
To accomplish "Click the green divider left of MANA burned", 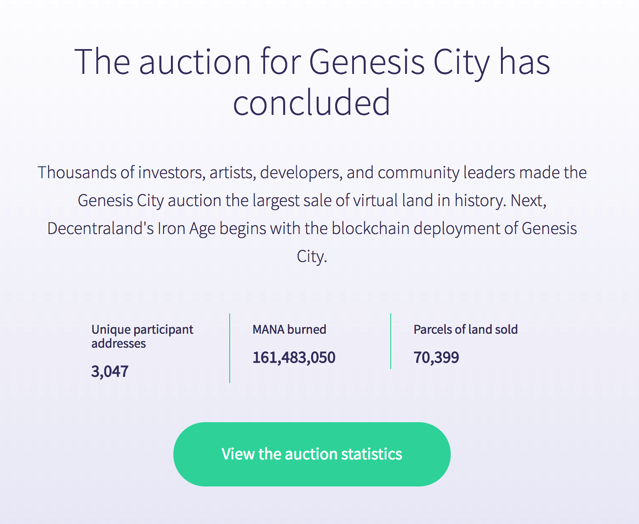I will coord(229,348).
